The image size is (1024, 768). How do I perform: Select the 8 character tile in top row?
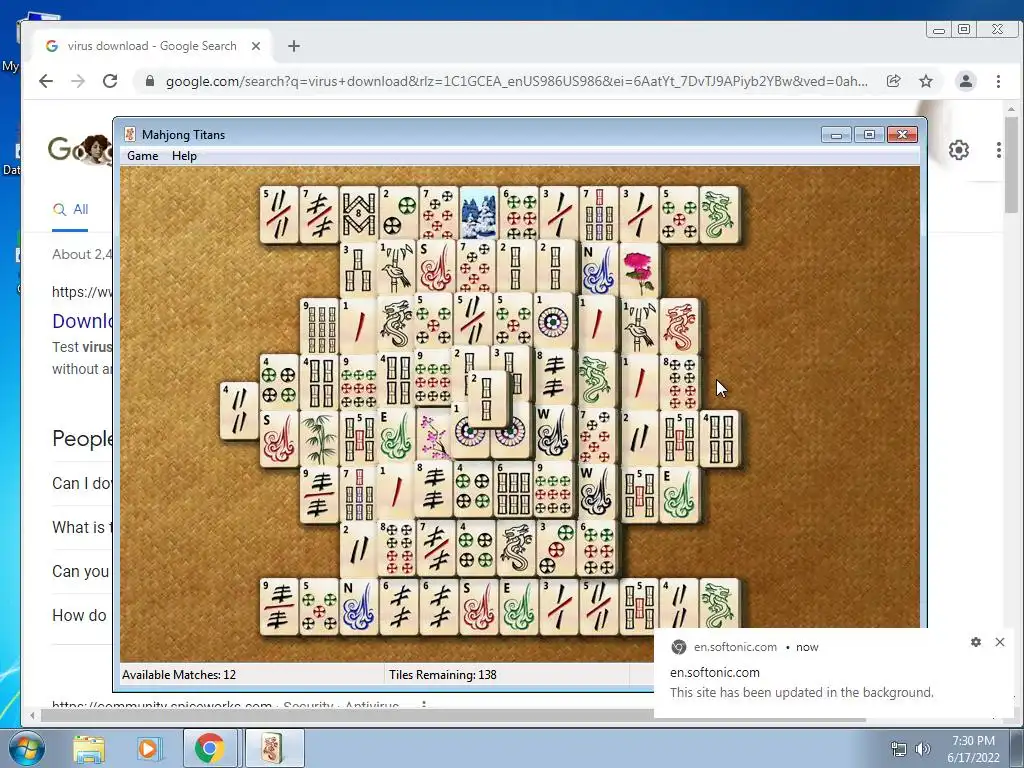359,214
